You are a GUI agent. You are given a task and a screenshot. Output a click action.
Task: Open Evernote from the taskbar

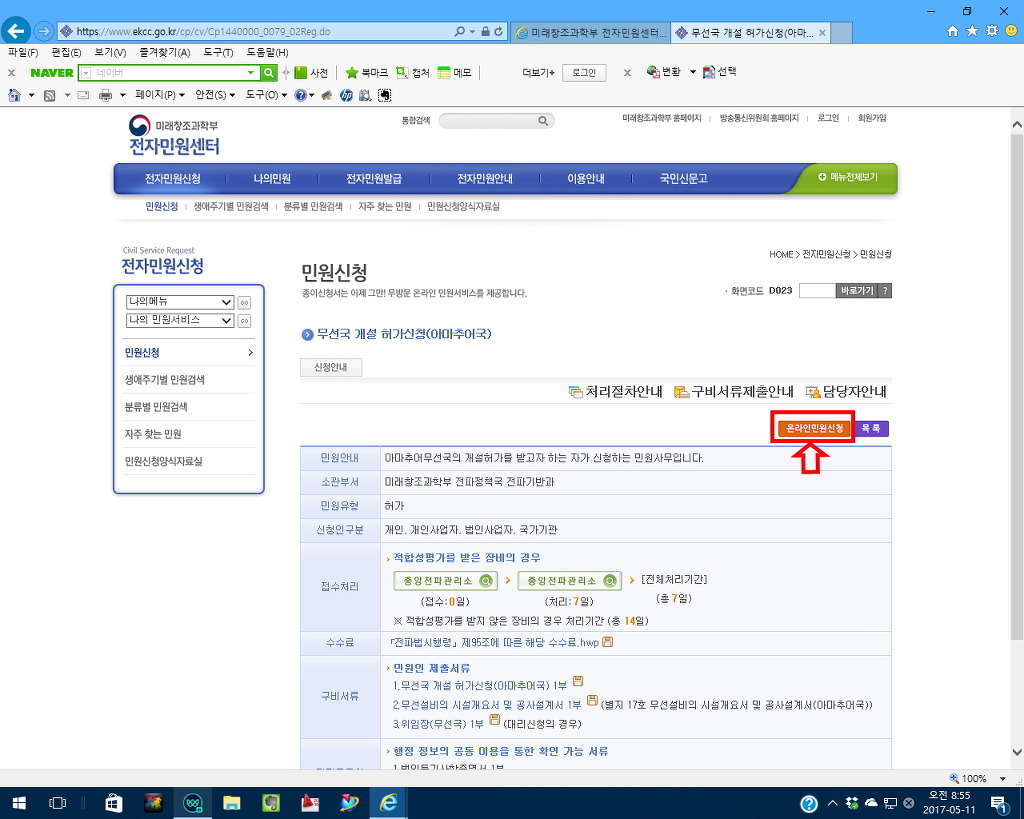271,803
